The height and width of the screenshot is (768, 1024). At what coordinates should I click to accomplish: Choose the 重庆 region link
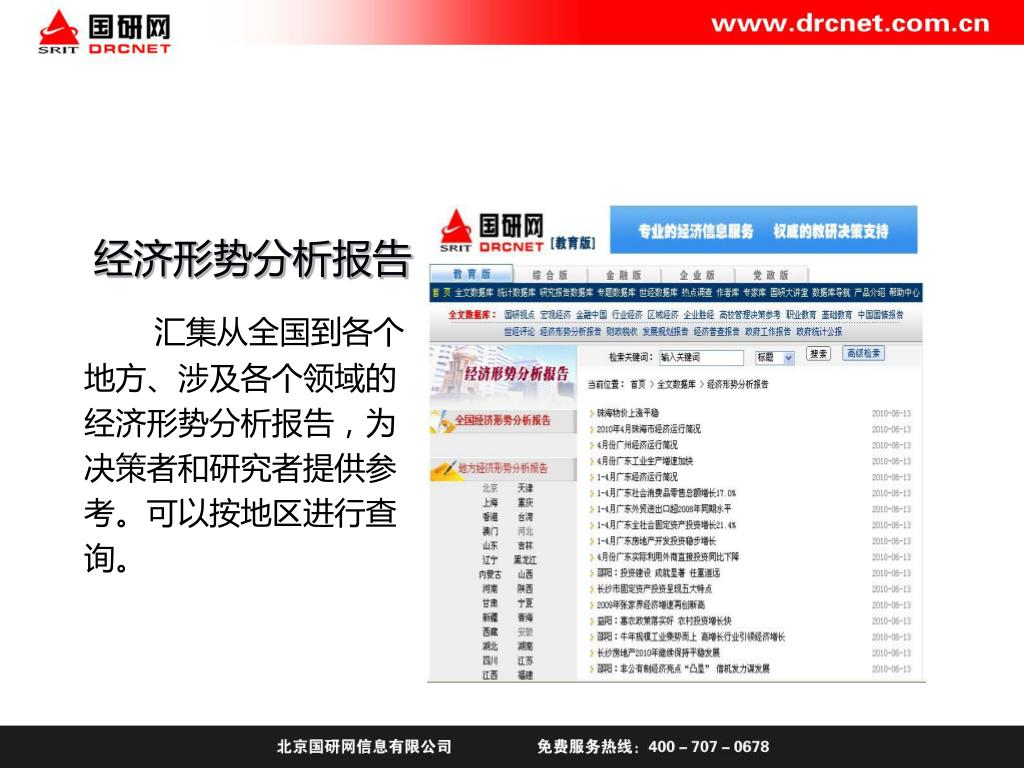pyautogui.click(x=525, y=503)
